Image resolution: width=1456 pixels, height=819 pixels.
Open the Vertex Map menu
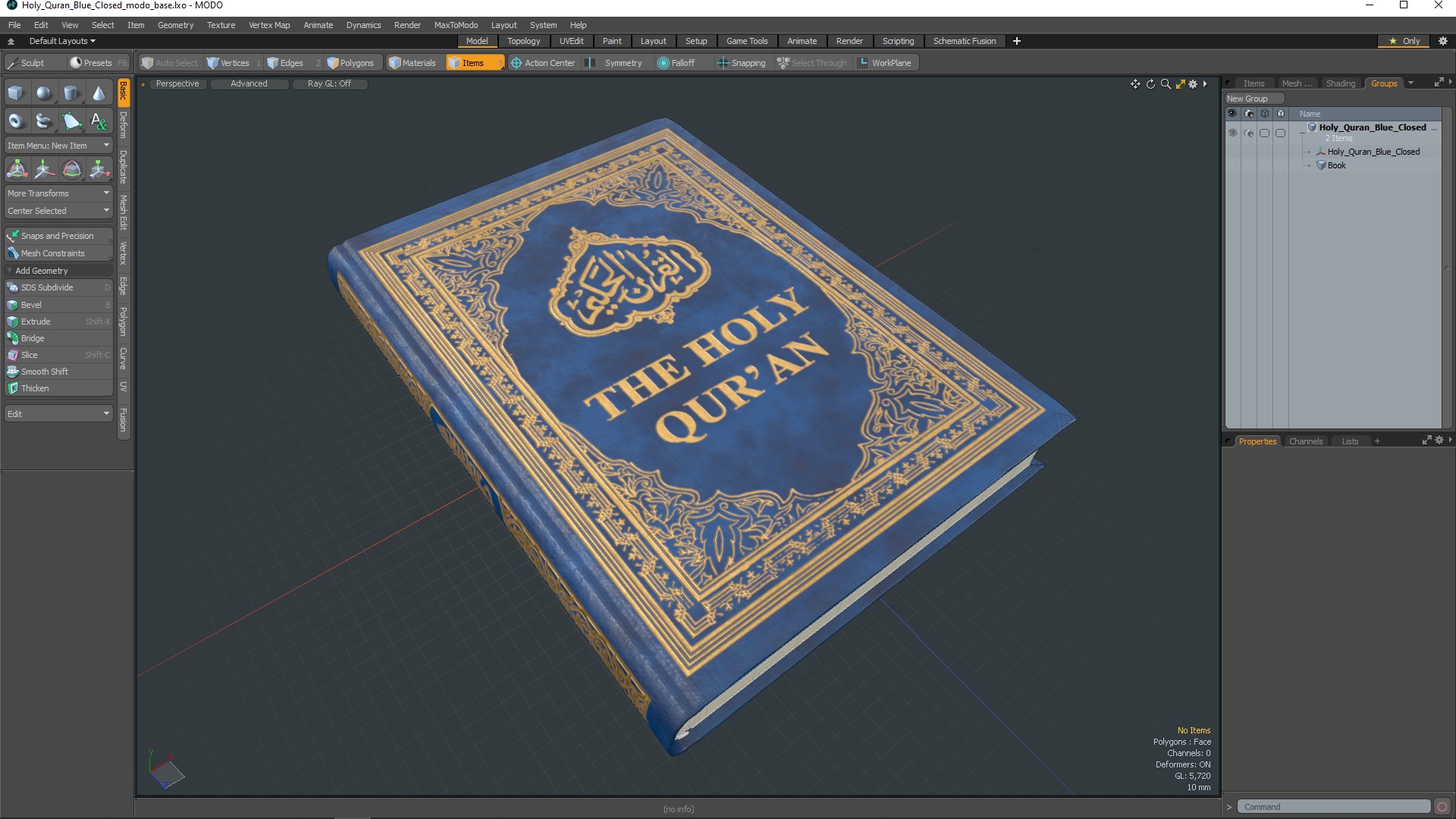(x=269, y=25)
